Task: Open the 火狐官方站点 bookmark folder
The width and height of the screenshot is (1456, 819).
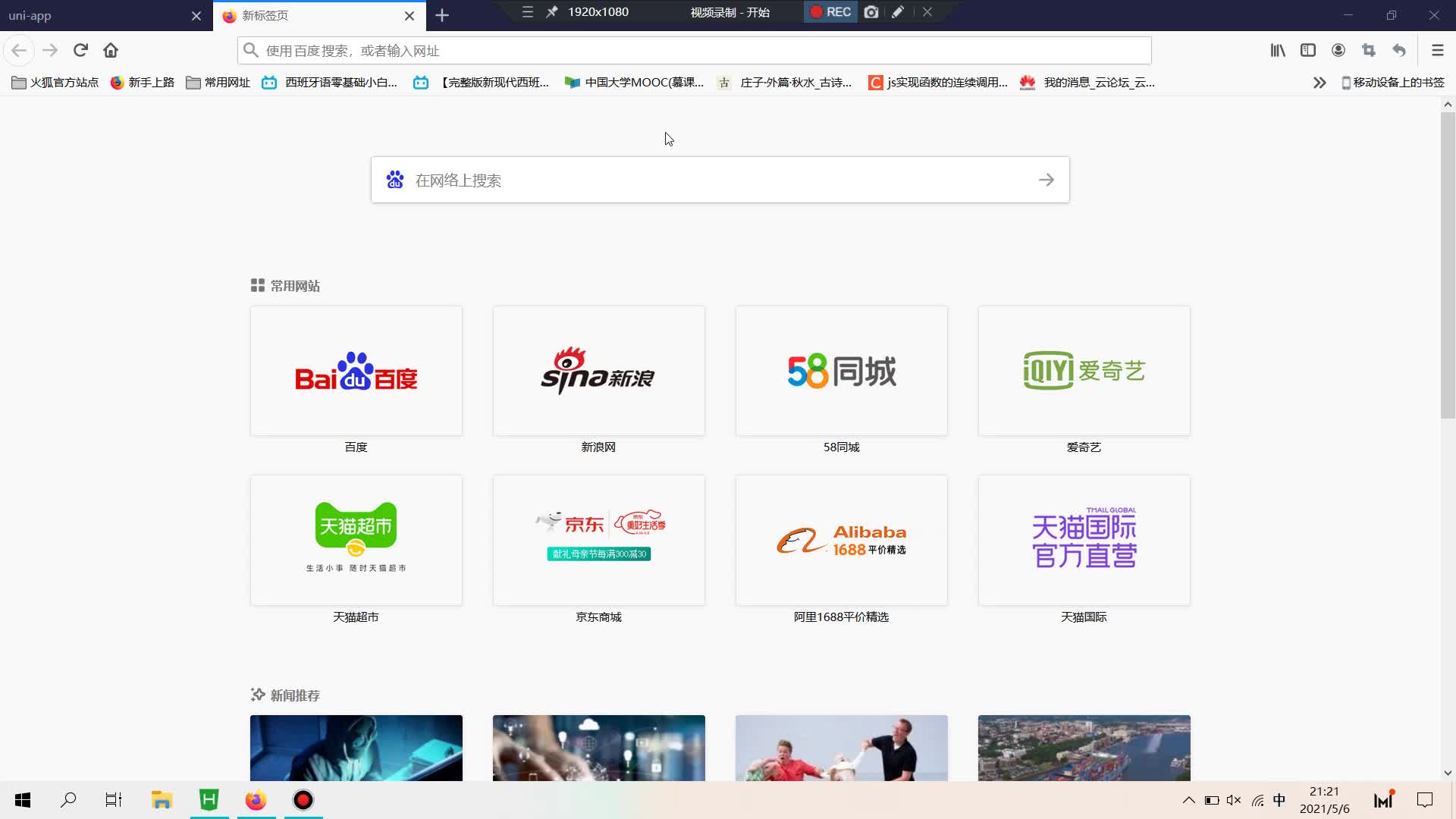Action: 55,83
